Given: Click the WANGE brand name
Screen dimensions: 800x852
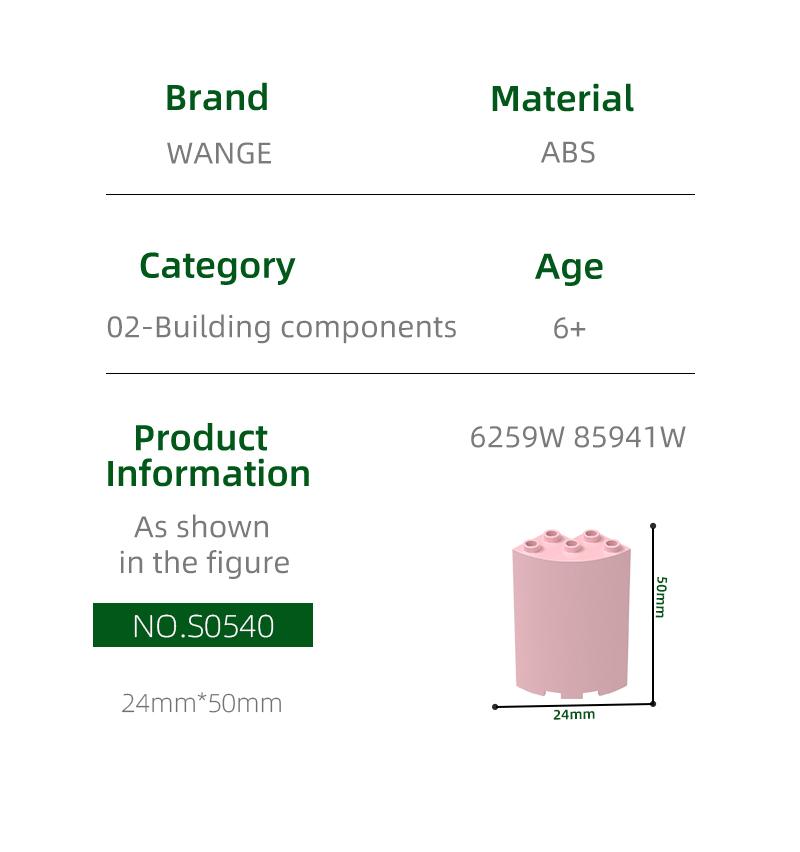Looking at the screenshot, I should 219,153.
